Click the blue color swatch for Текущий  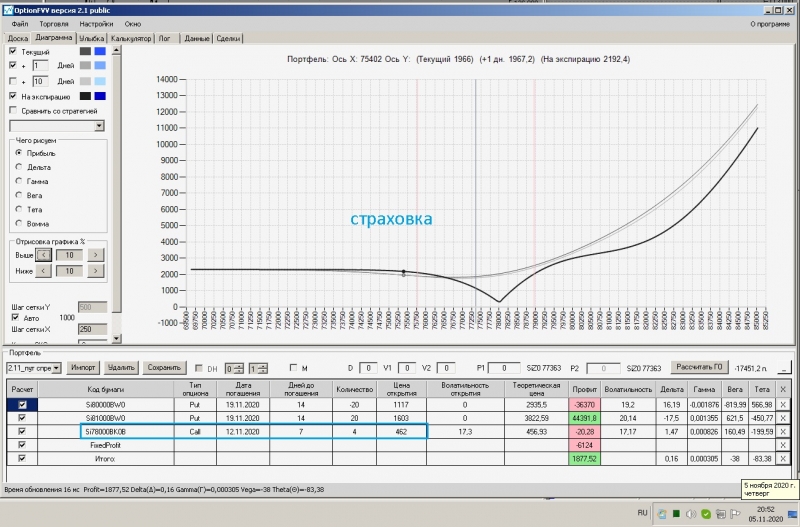tap(100, 51)
